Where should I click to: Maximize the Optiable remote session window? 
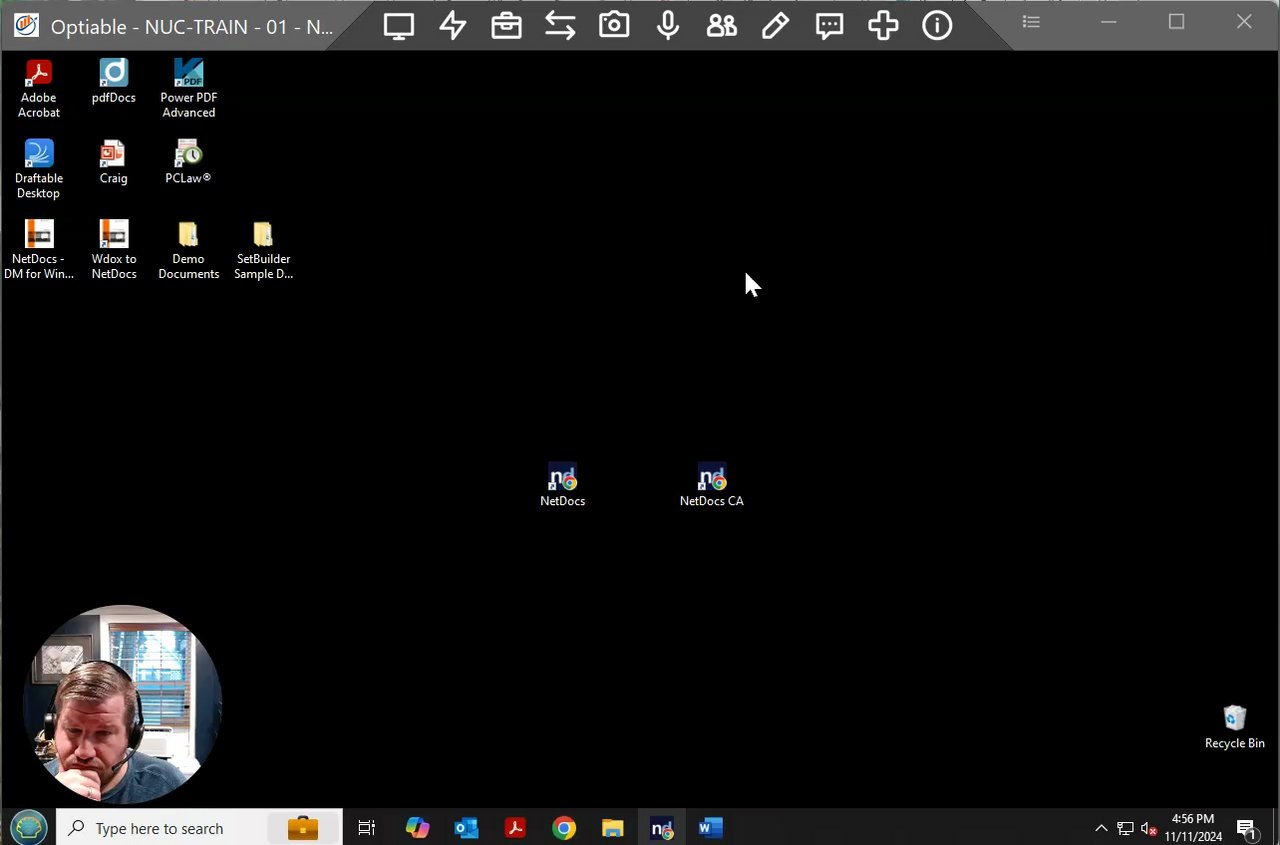click(1176, 21)
